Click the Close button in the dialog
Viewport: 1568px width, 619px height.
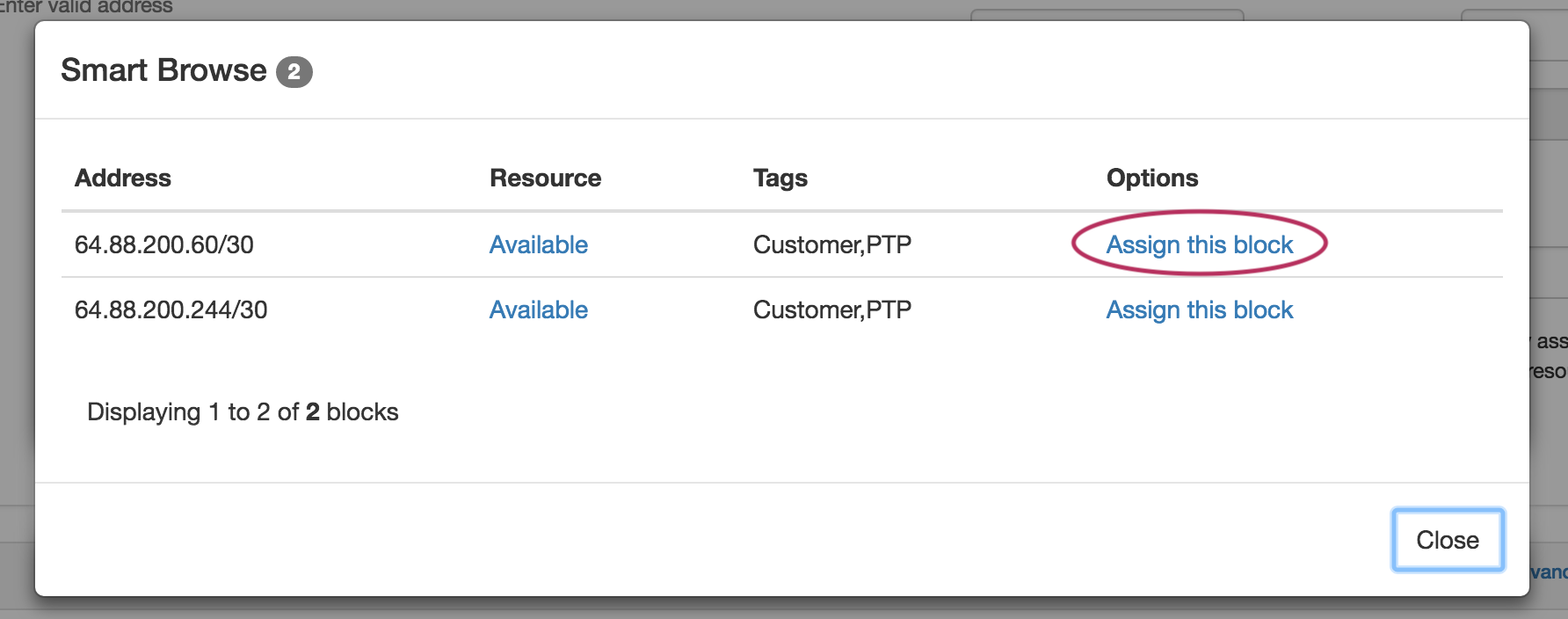(1447, 540)
